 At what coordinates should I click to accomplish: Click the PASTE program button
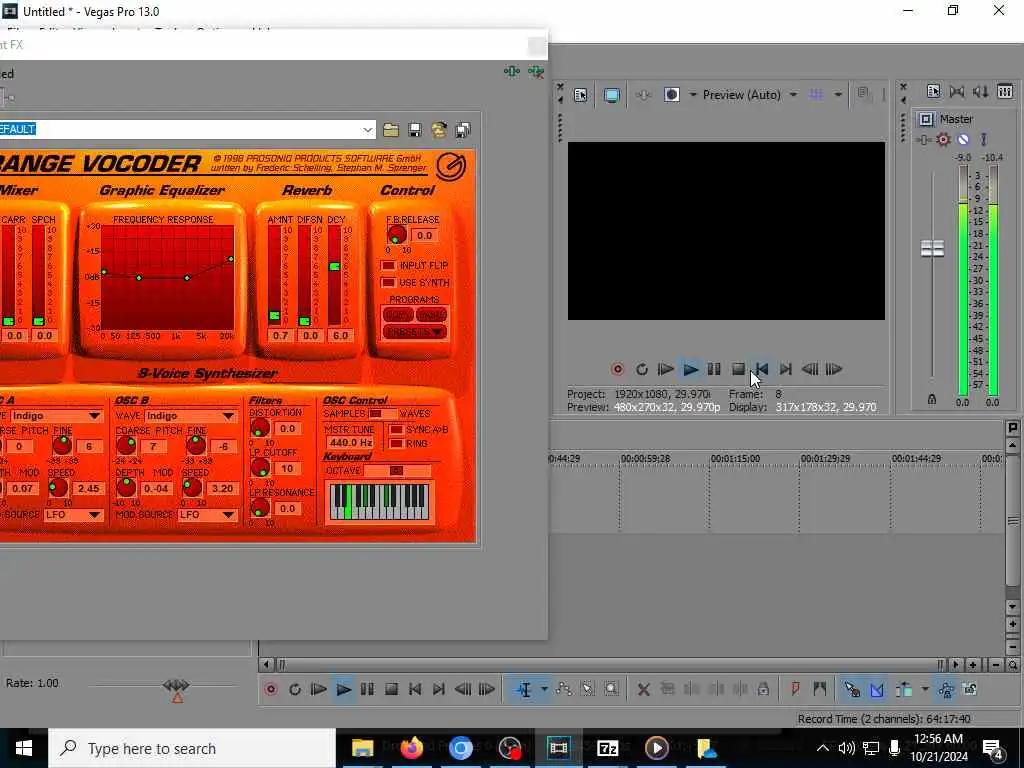coord(431,315)
